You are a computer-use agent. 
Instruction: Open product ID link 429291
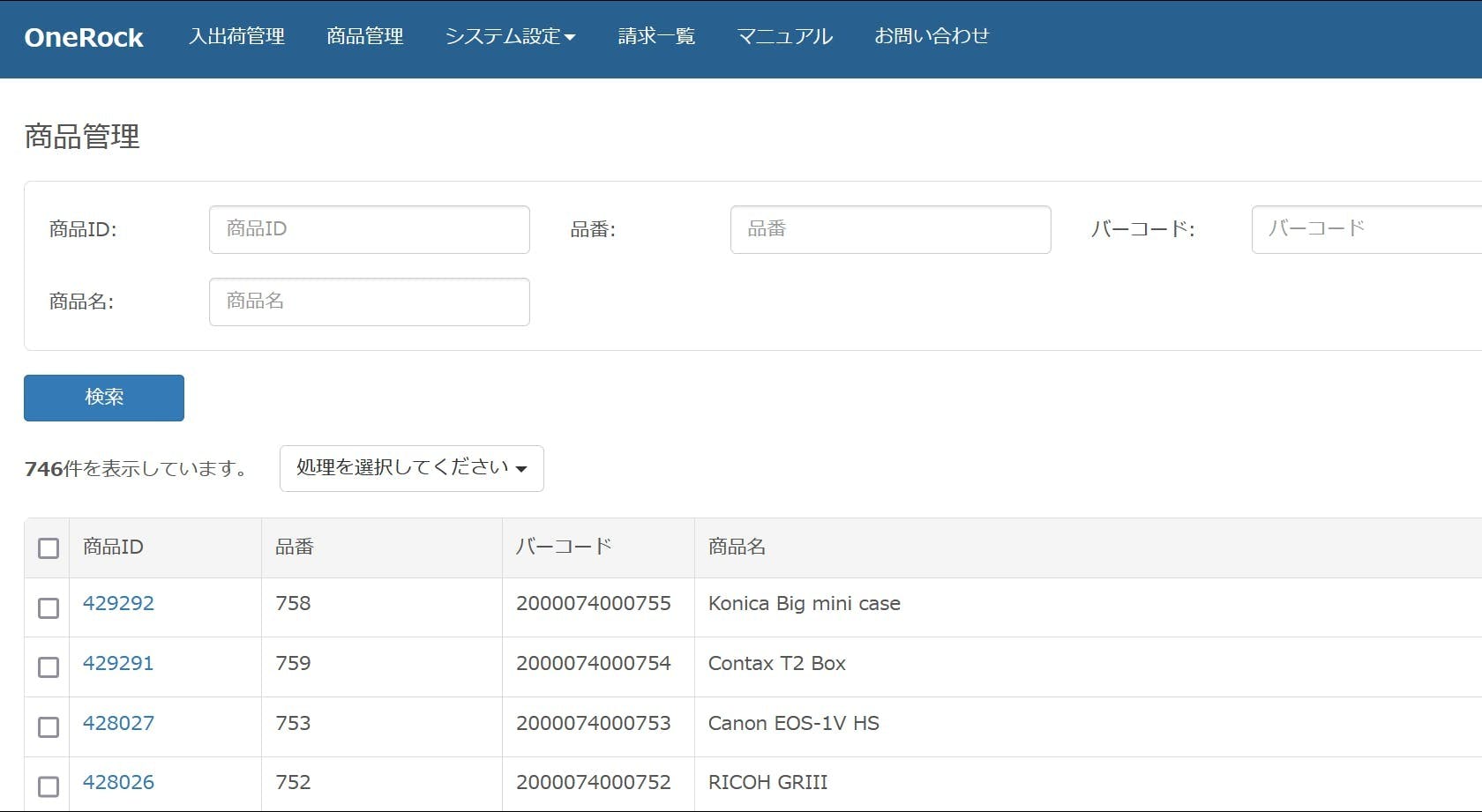[x=118, y=663]
